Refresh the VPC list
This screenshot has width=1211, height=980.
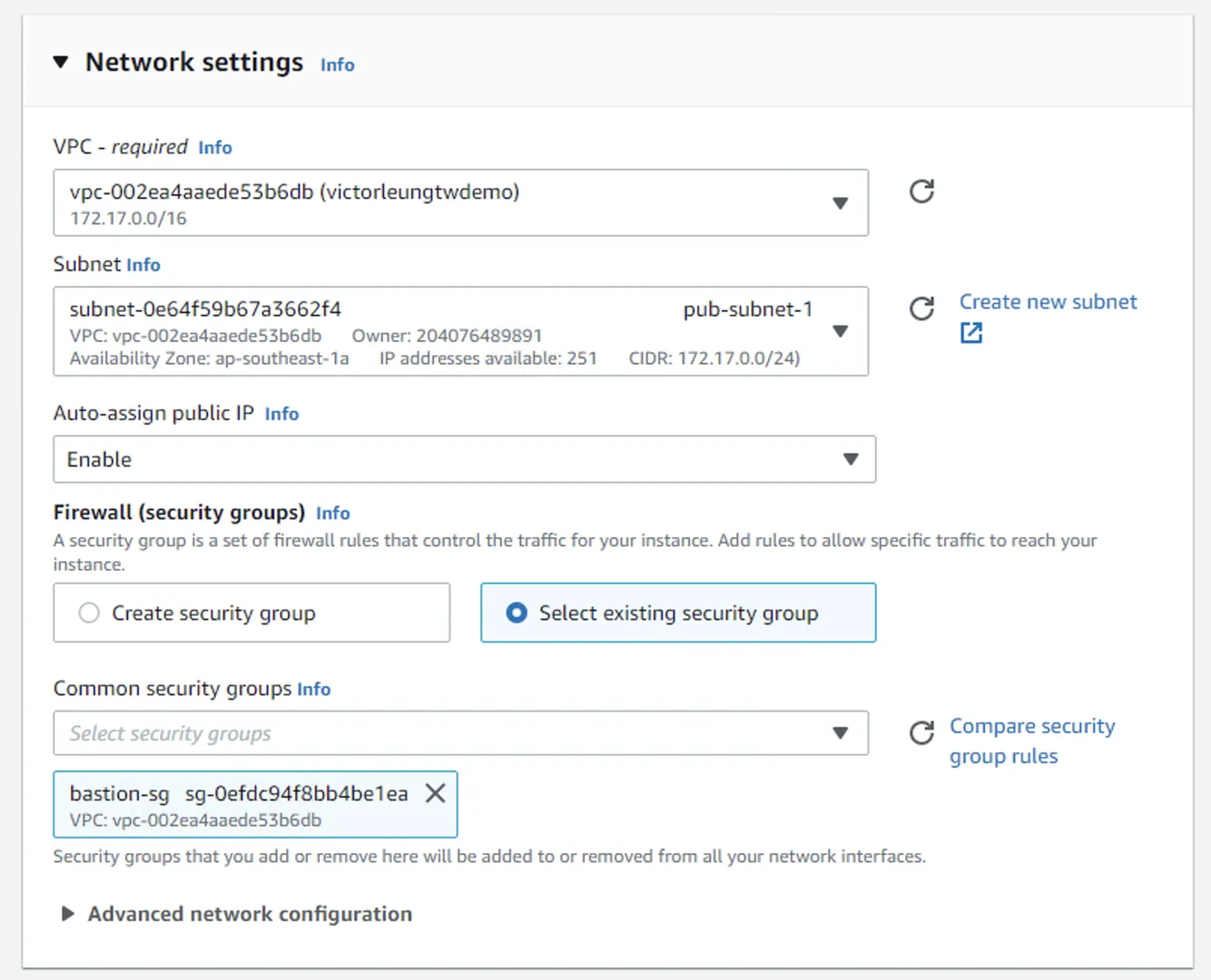[921, 191]
